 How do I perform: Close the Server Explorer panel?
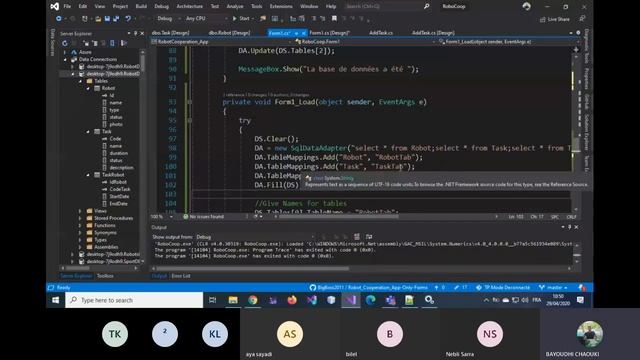(x=142, y=33)
